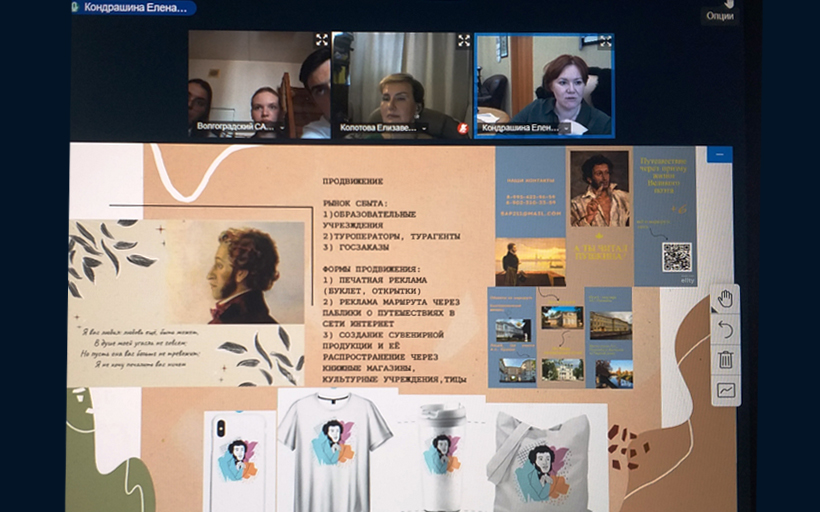Click the microphone icon beside Кондрашина Елена
820x512 pixels.
(76, 7)
